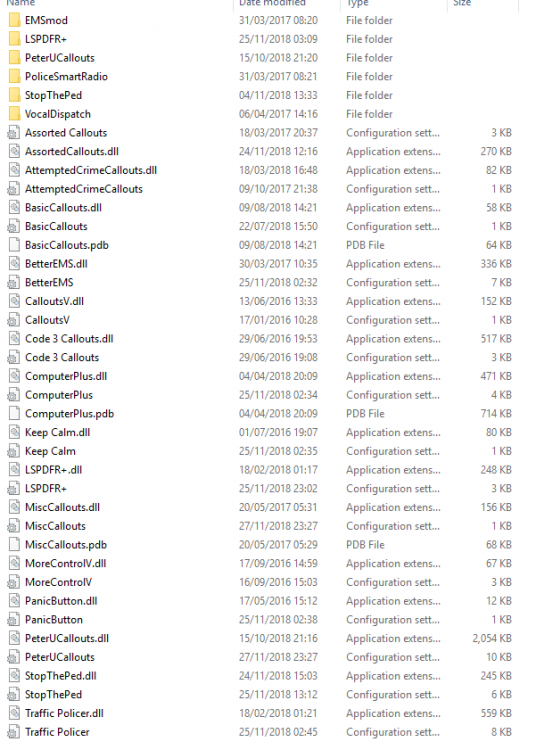536x750 pixels.
Task: Select the PeterUCallouts folder name
Action: click(x=60, y=58)
